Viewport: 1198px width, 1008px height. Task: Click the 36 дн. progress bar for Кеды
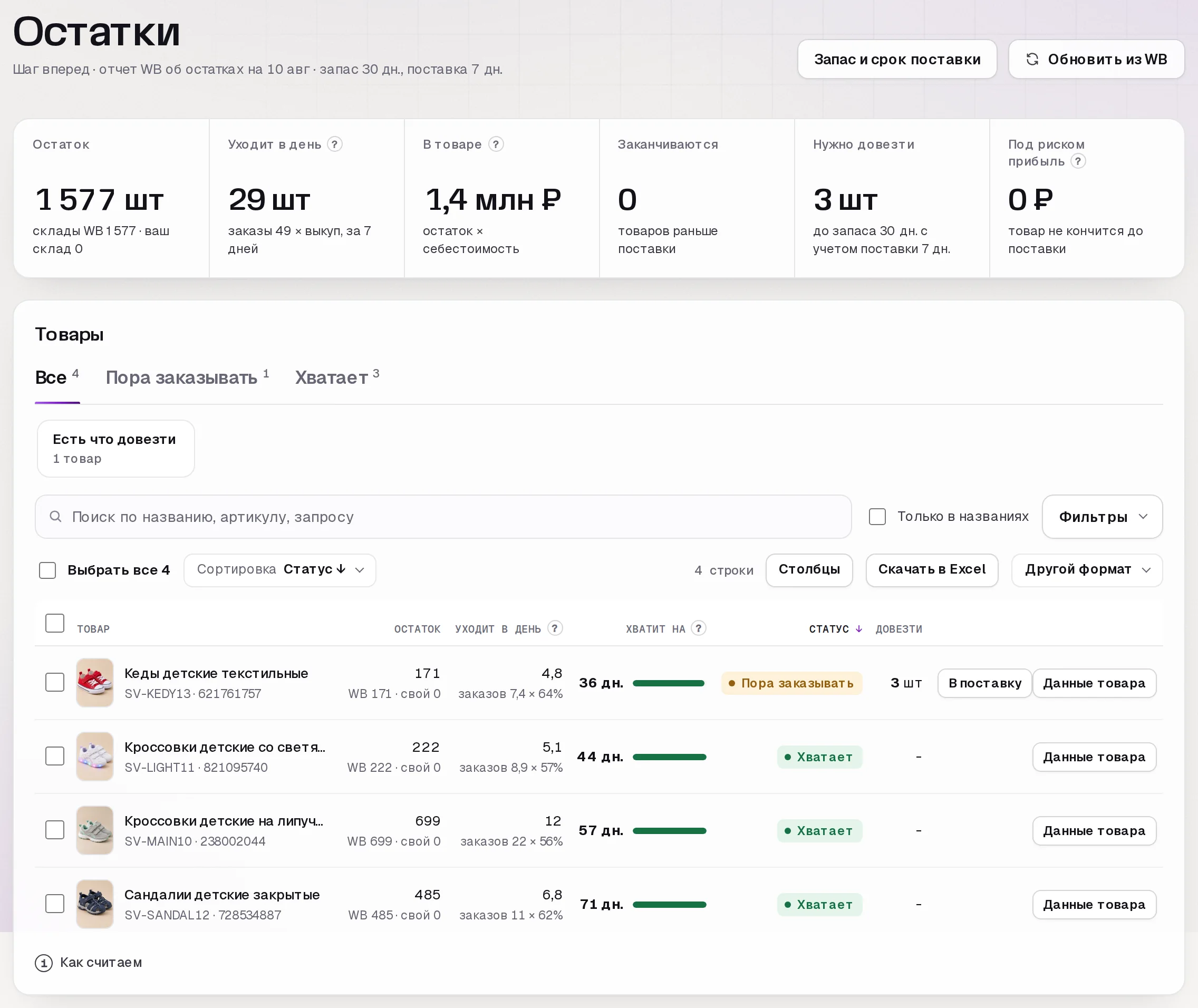pyautogui.click(x=669, y=683)
